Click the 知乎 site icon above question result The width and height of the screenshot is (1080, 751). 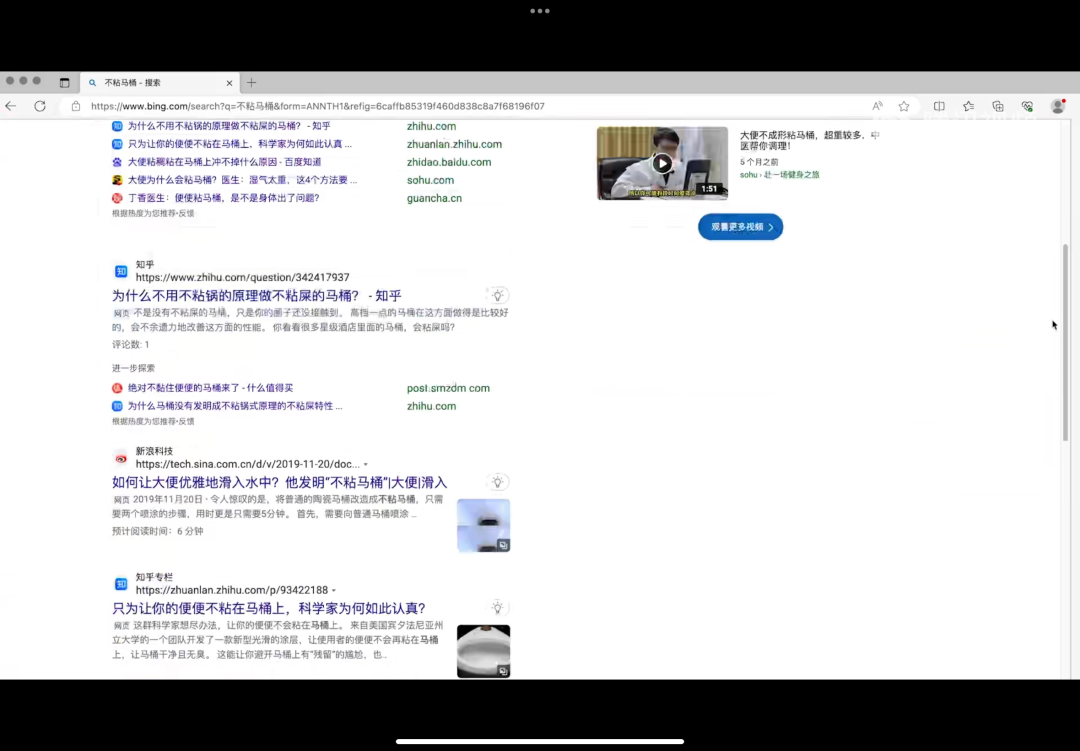(x=121, y=271)
